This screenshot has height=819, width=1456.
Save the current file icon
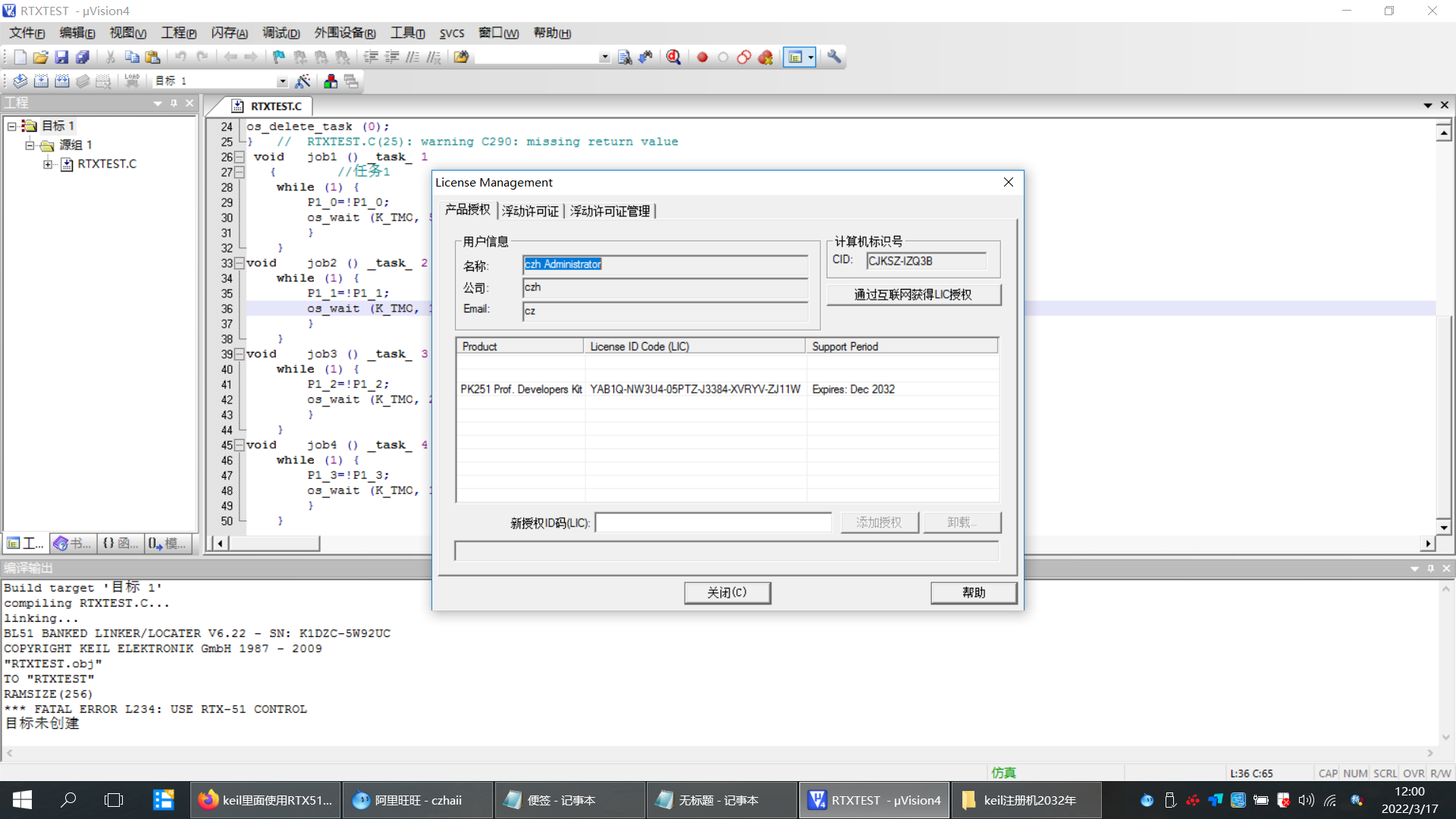(61, 57)
